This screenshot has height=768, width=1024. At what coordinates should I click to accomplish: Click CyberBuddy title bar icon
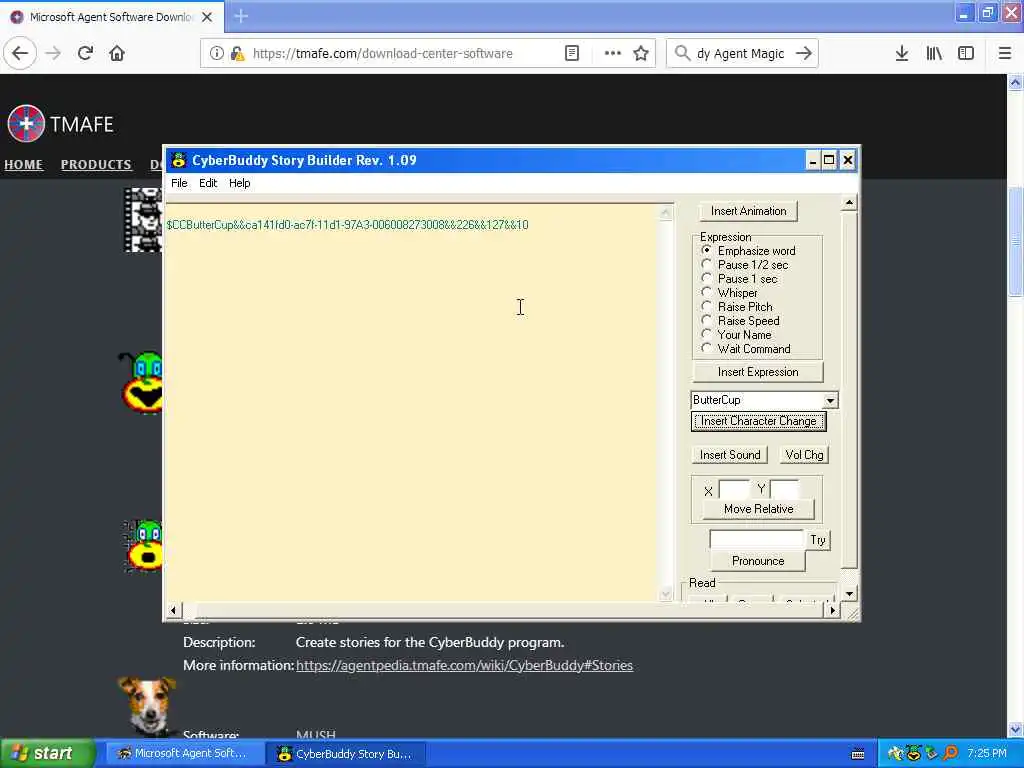click(x=178, y=160)
